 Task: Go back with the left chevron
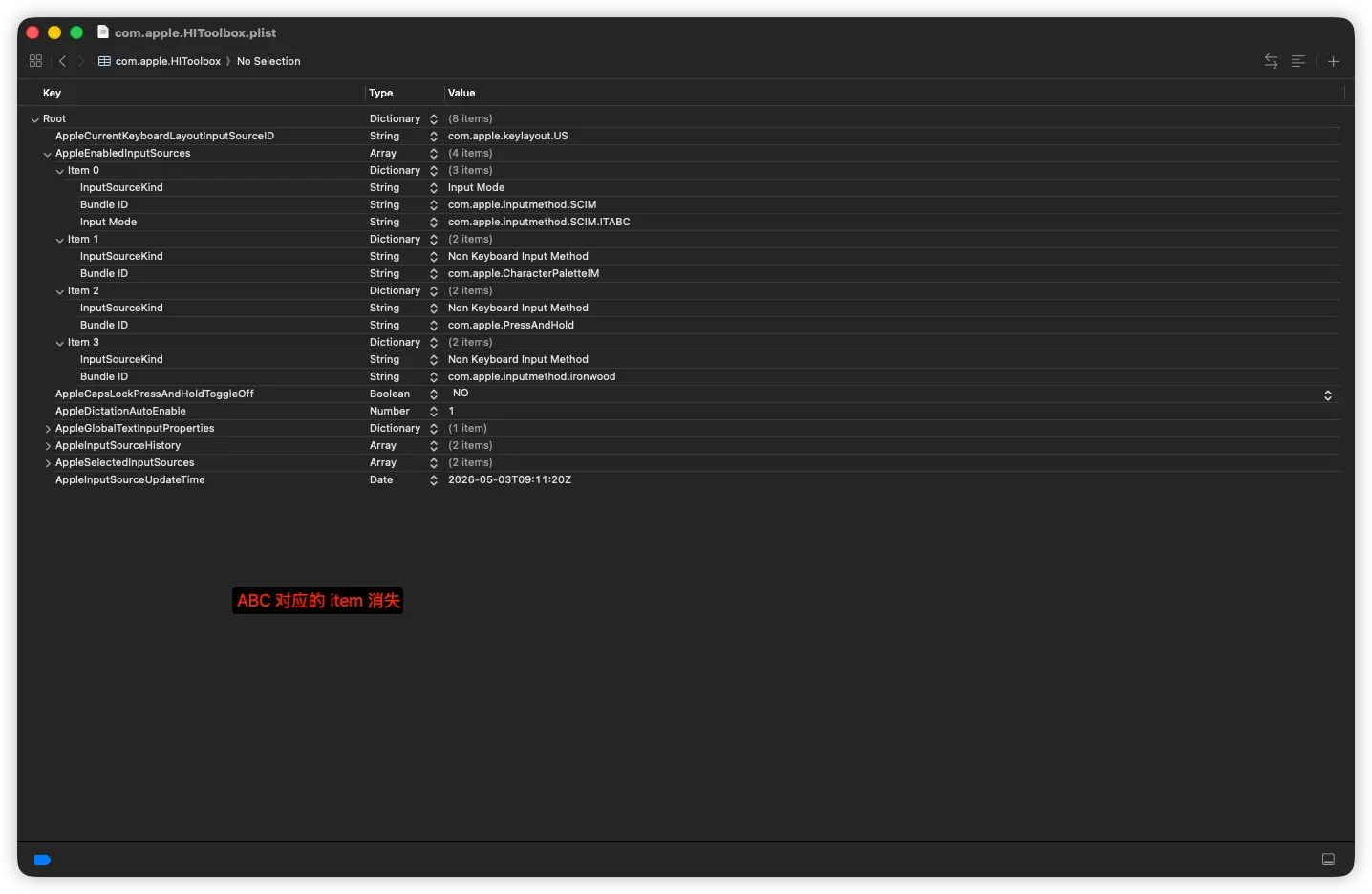point(62,61)
